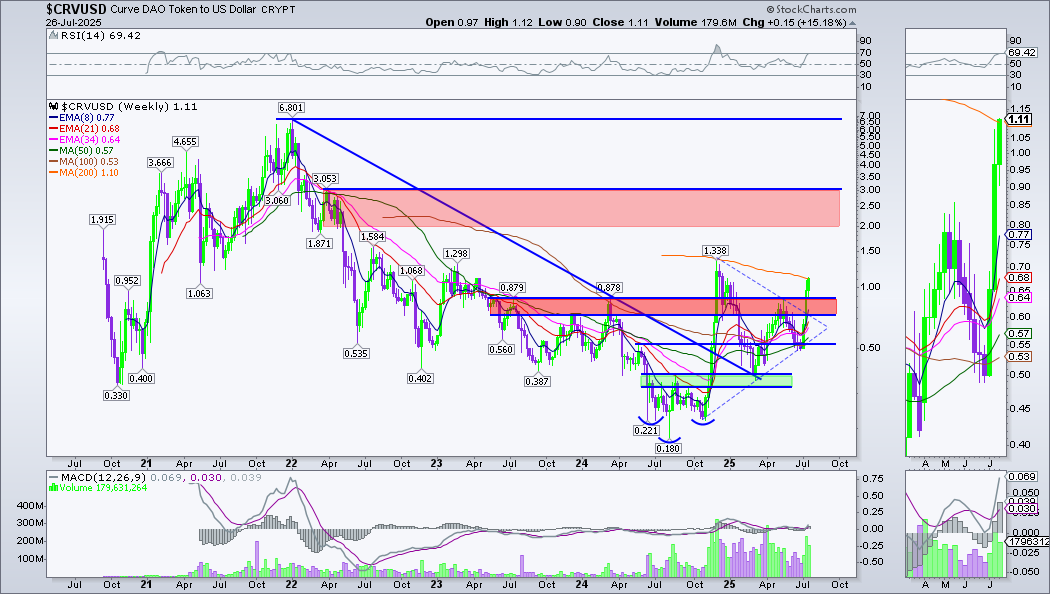This screenshot has height=594, width=1050.
Task: Click the 1.338 peak price label
Action: [715, 251]
